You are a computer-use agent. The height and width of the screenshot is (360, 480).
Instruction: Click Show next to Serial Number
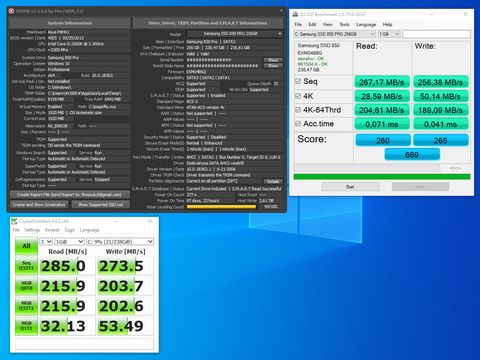click(273, 60)
